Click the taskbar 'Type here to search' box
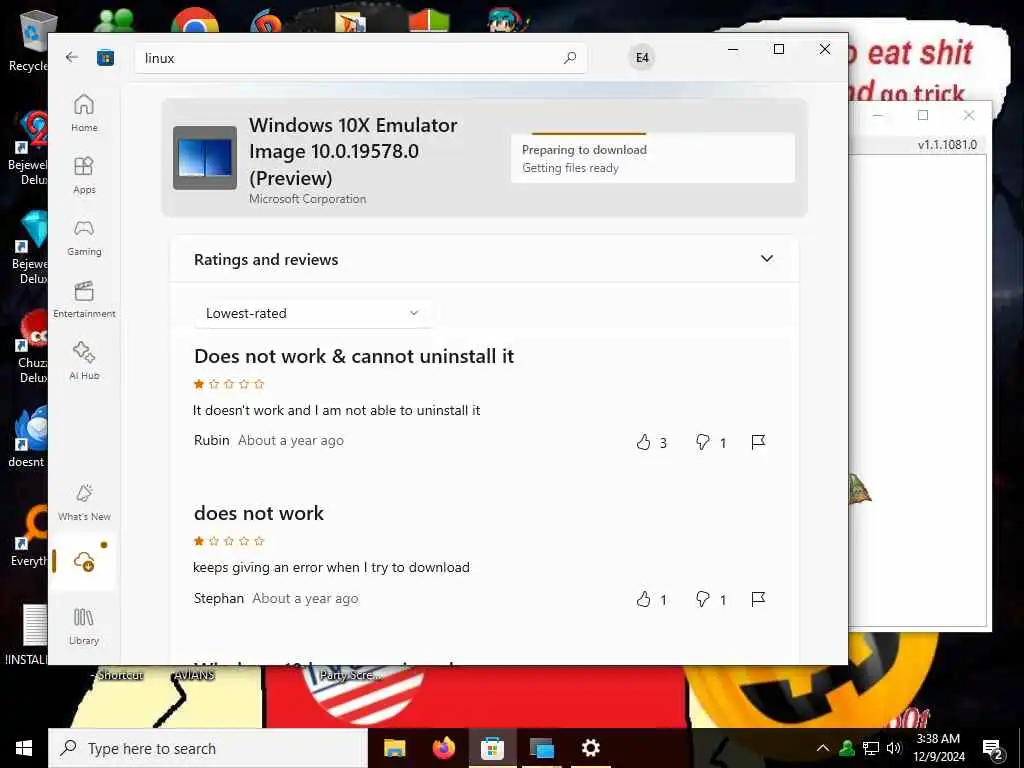Viewport: 1024px width, 768px height. [x=208, y=748]
